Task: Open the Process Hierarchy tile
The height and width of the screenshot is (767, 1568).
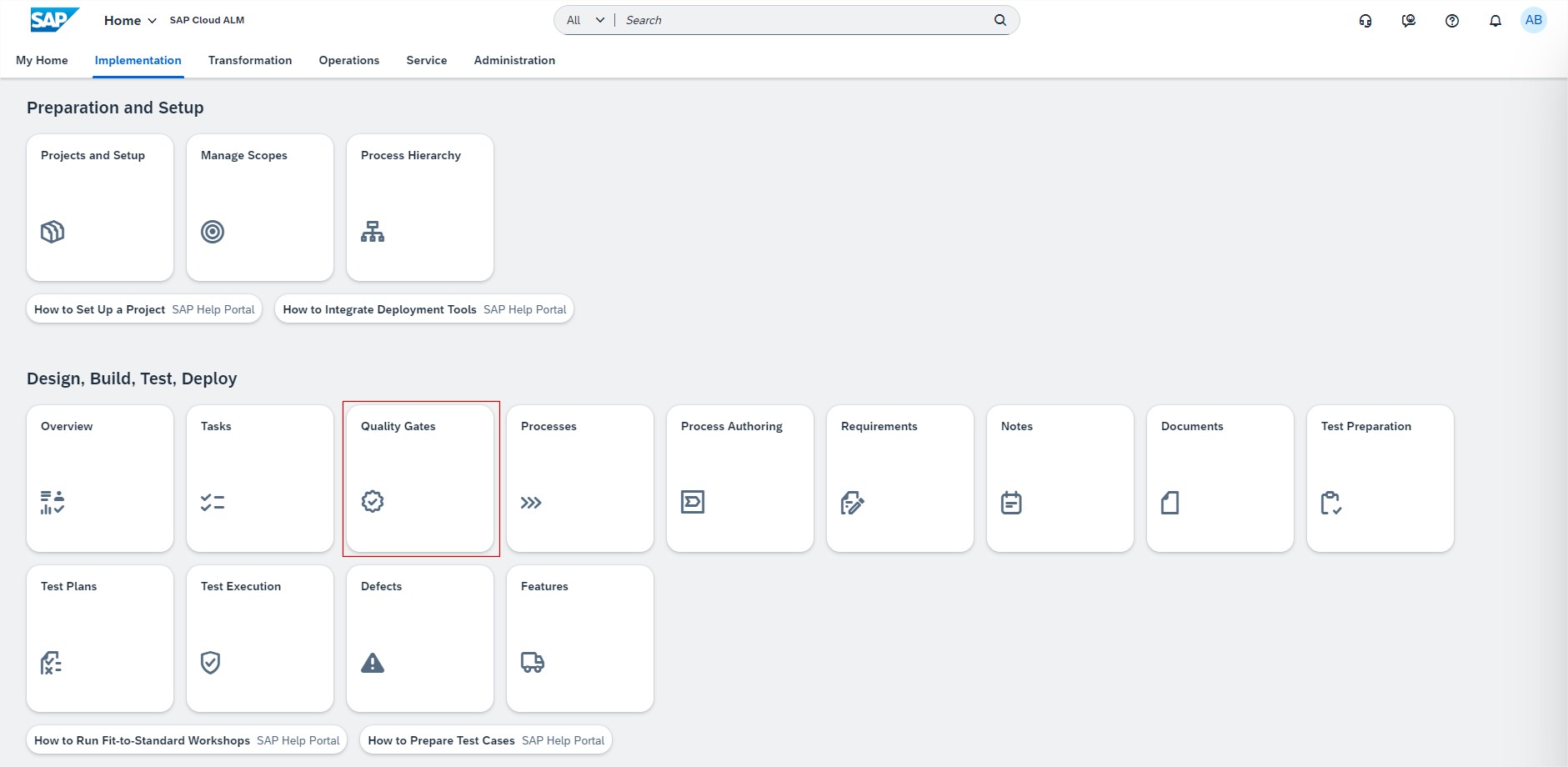Action: [419, 207]
